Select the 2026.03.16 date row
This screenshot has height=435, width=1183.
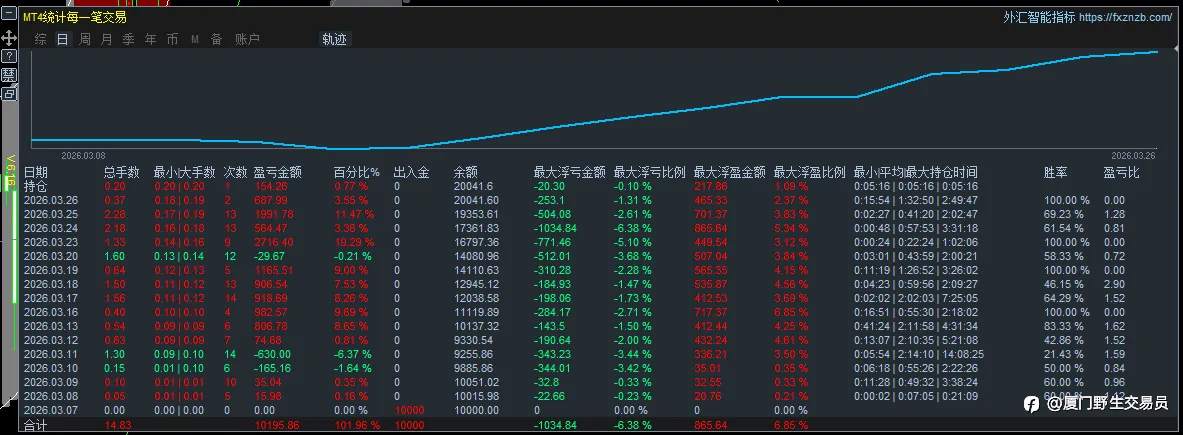tap(51, 312)
